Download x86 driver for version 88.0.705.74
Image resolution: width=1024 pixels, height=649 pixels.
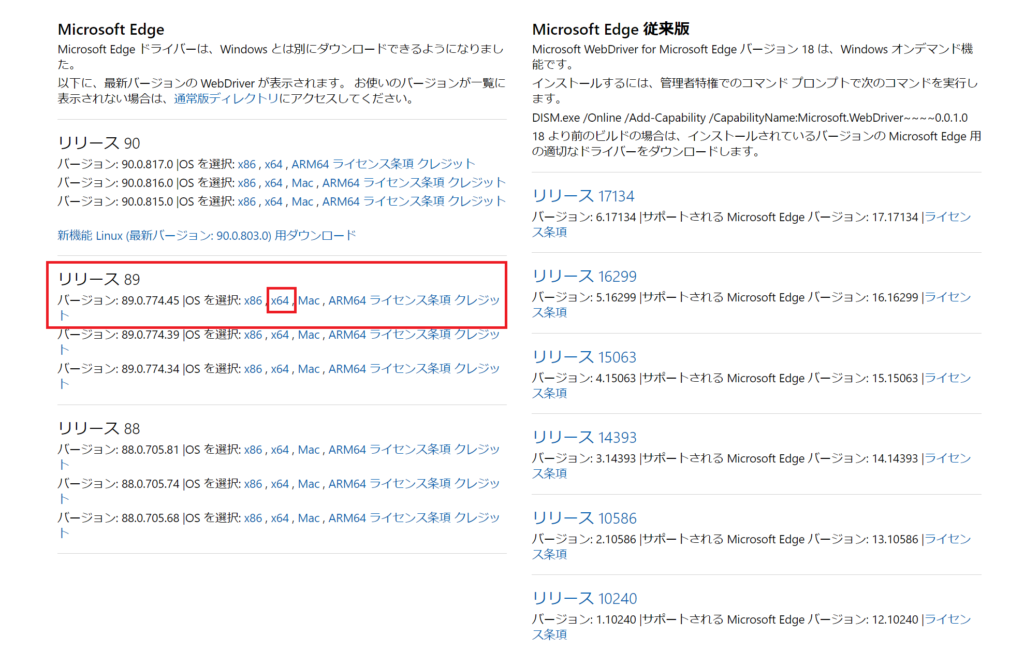tap(253, 484)
